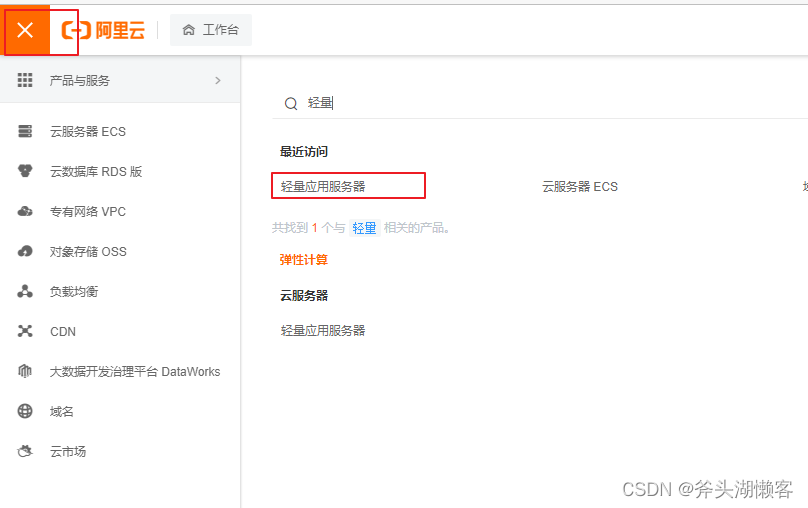Screen dimensions: 808x508
Task: Click the 对象存储 OSS icon
Action: (x=25, y=251)
